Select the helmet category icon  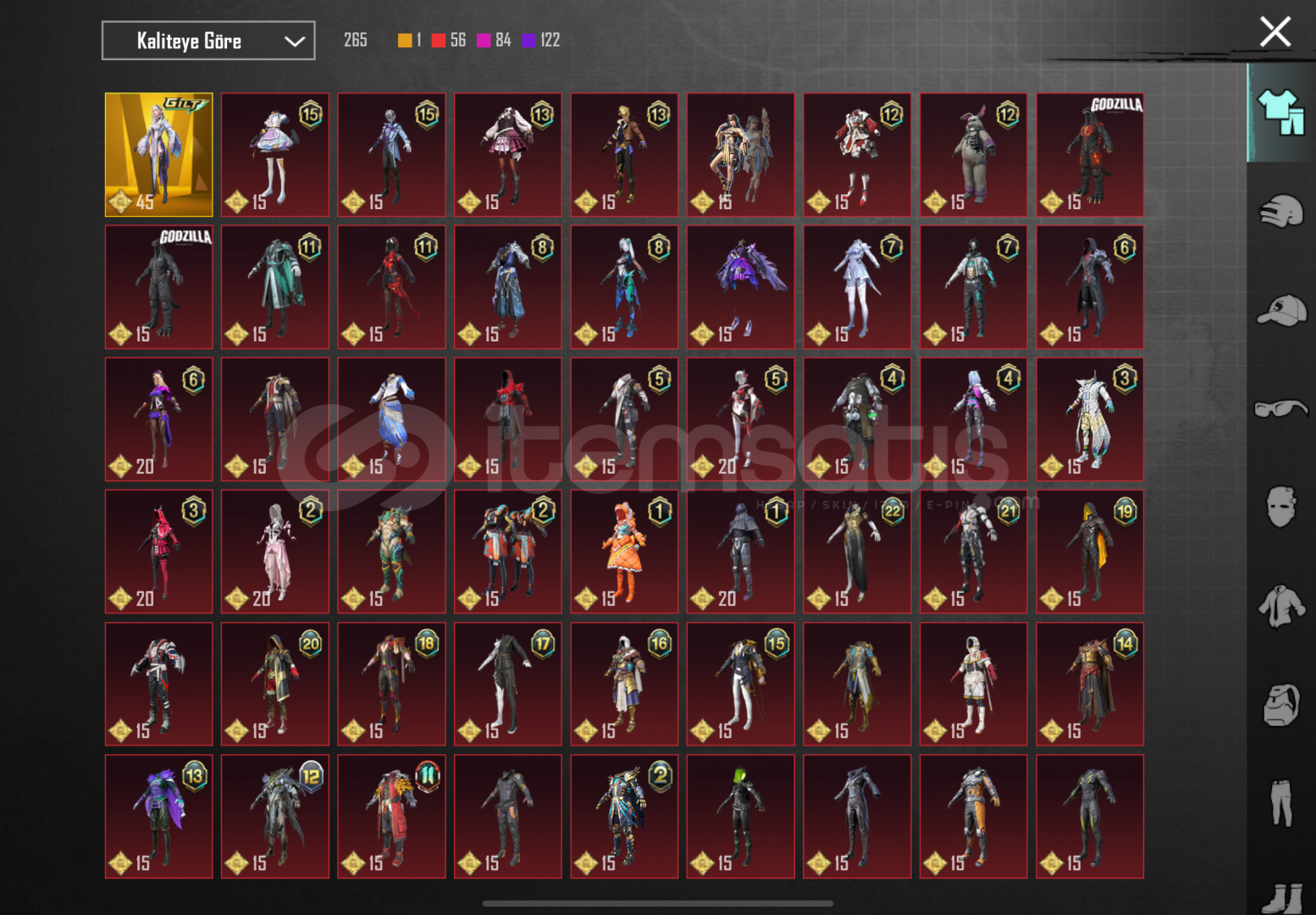(x=1280, y=211)
